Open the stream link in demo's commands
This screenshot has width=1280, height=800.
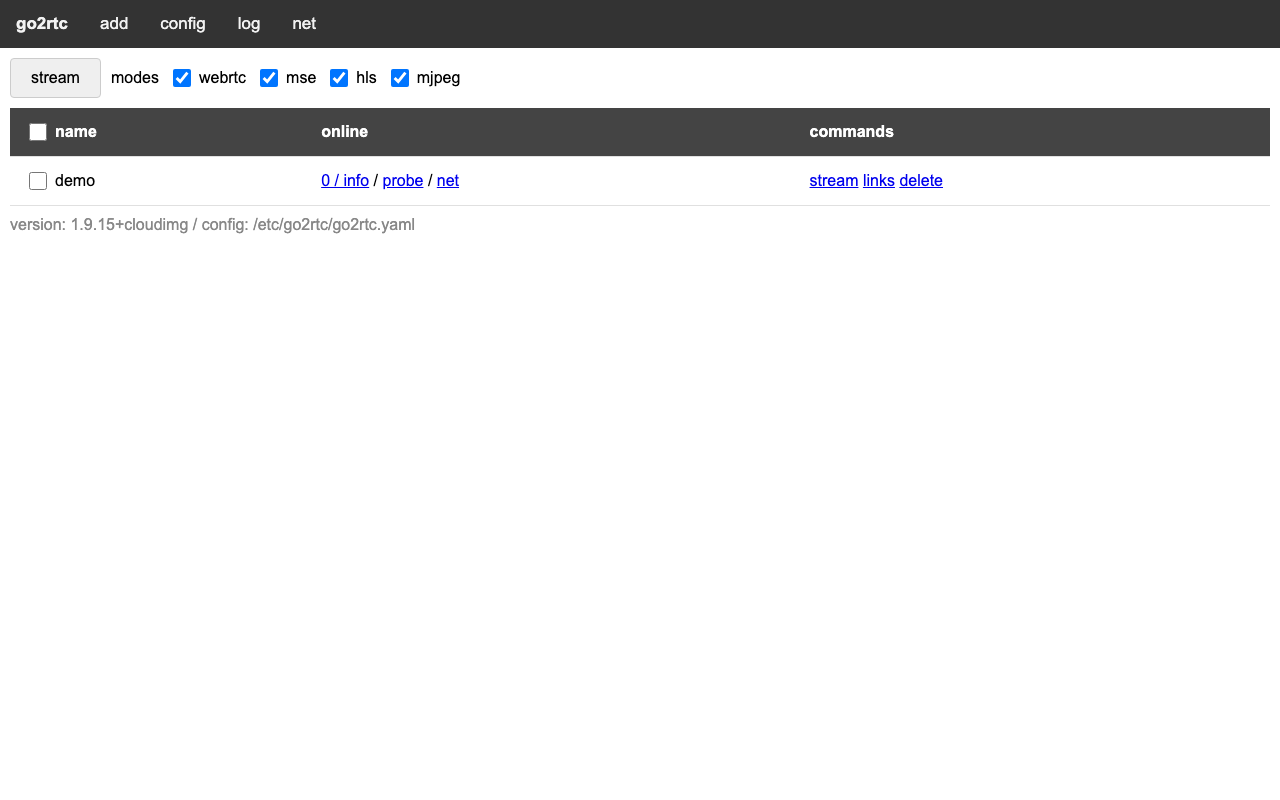(x=834, y=181)
